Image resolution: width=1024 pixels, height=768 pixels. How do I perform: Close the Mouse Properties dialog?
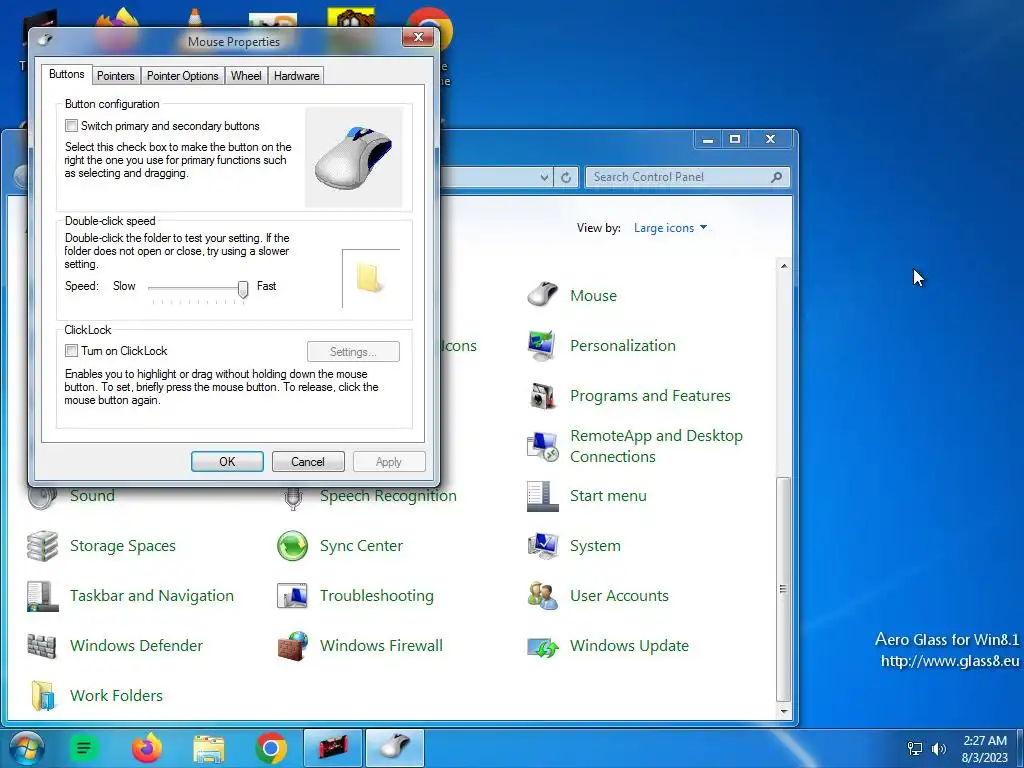pyautogui.click(x=418, y=37)
